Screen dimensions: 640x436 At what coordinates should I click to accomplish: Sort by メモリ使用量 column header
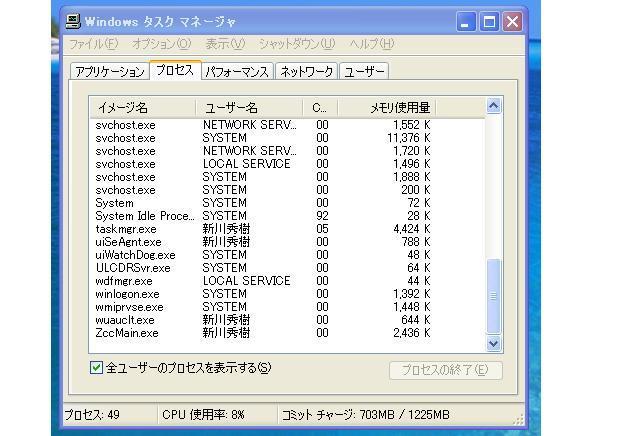click(x=387, y=108)
